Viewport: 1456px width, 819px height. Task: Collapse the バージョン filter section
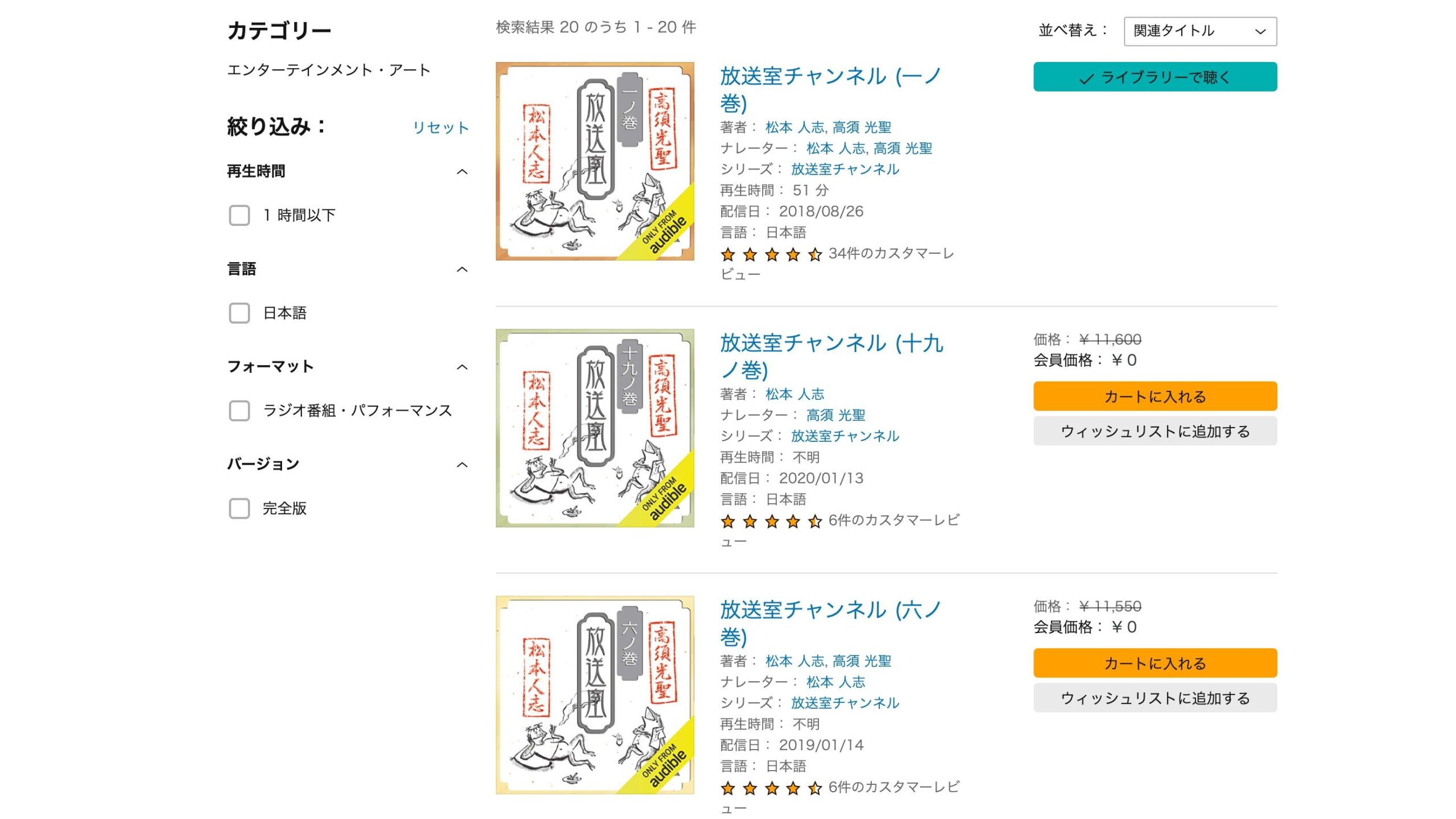[462, 465]
